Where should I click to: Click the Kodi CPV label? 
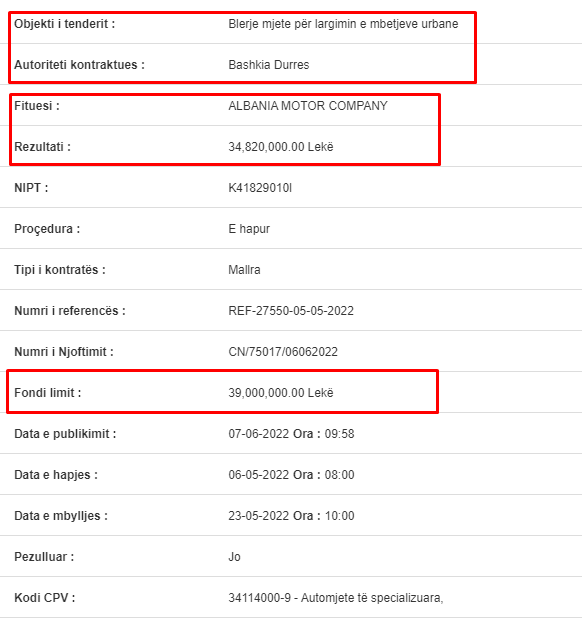[44, 597]
